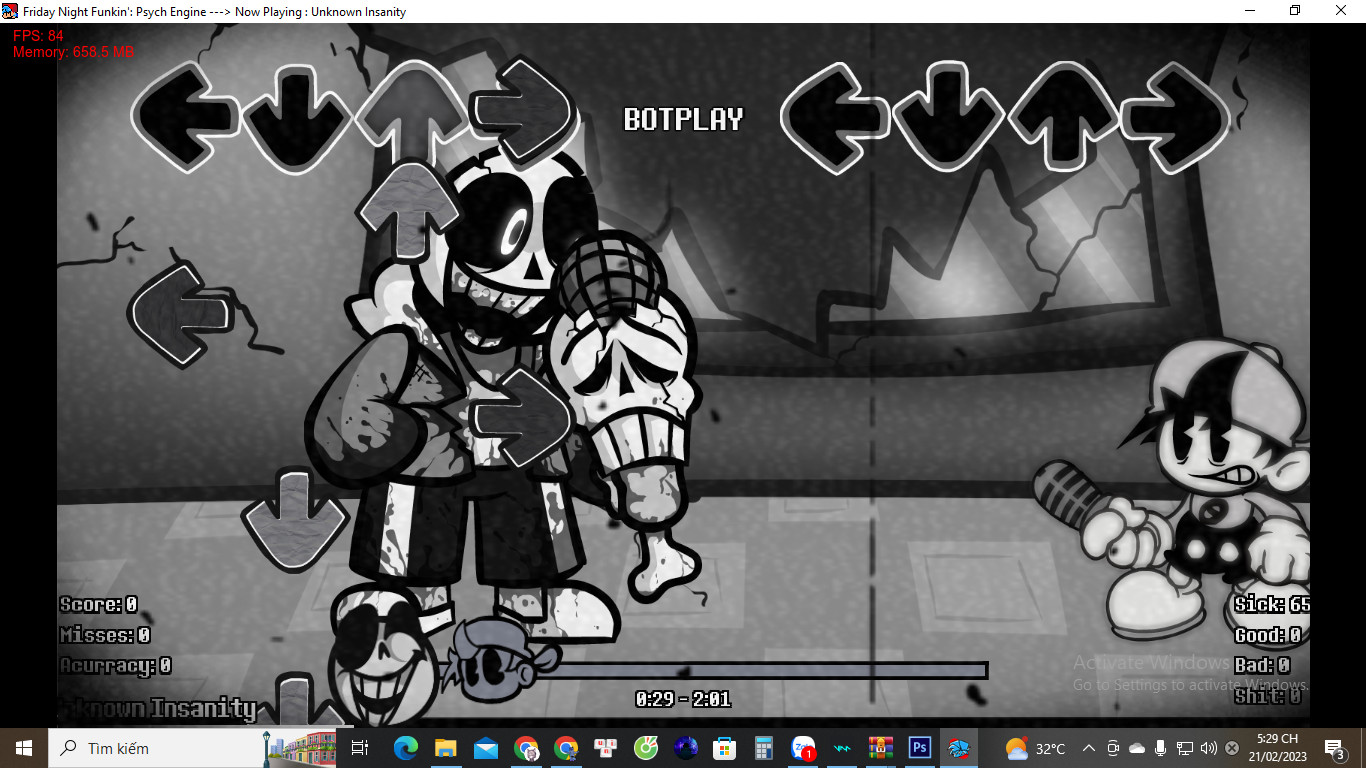Open WinRAR from the taskbar
This screenshot has height=768, width=1366.
coord(881,748)
